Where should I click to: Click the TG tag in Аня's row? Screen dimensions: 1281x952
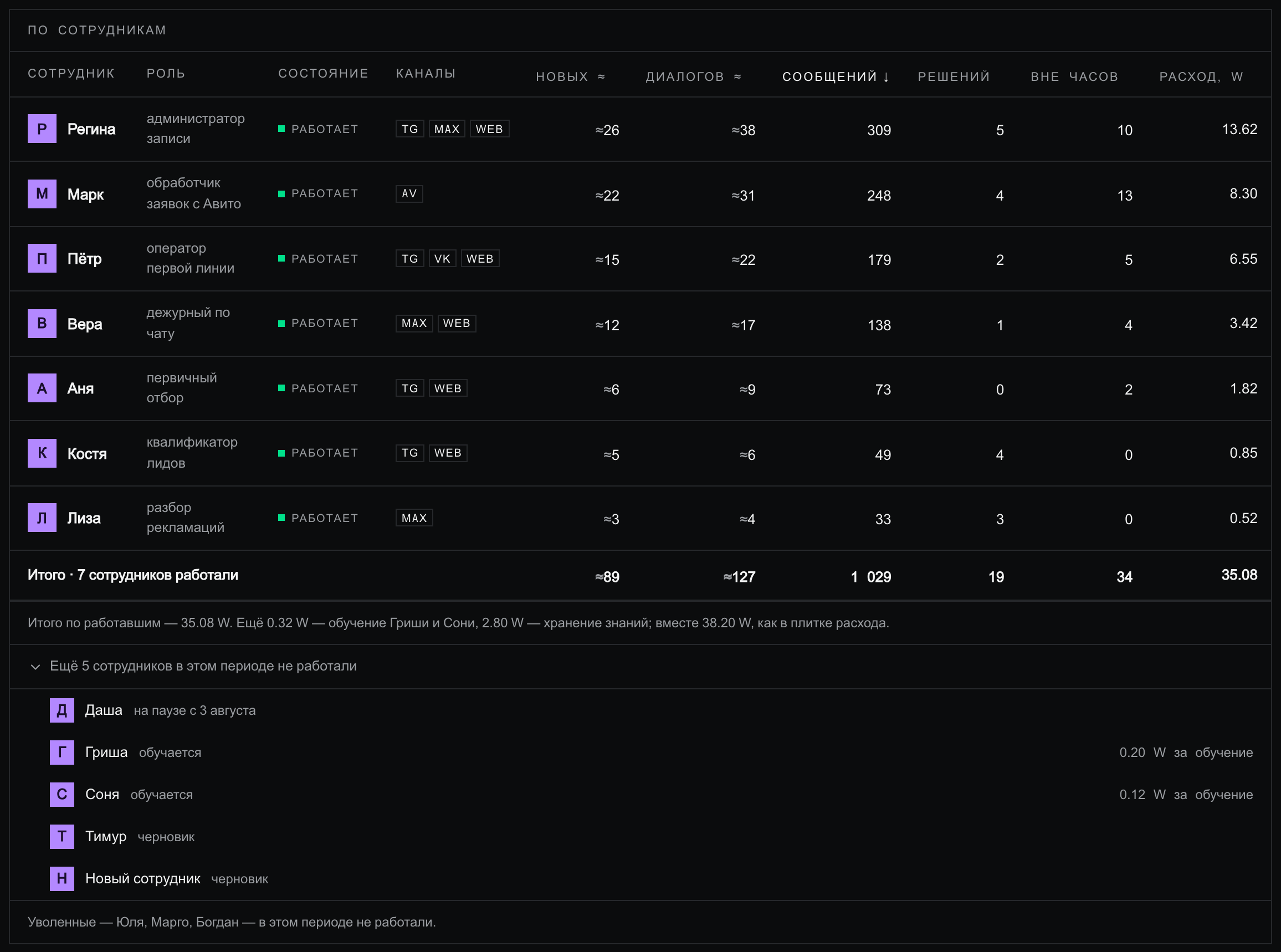(x=409, y=388)
